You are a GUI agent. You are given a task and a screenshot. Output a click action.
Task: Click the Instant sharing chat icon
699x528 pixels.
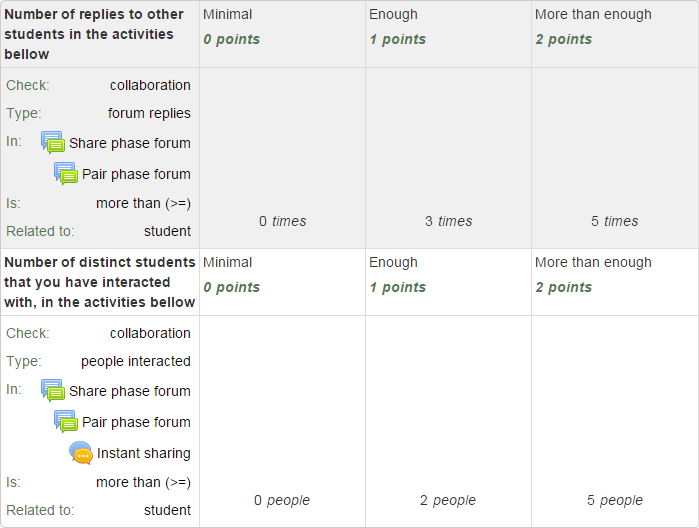tap(81, 453)
